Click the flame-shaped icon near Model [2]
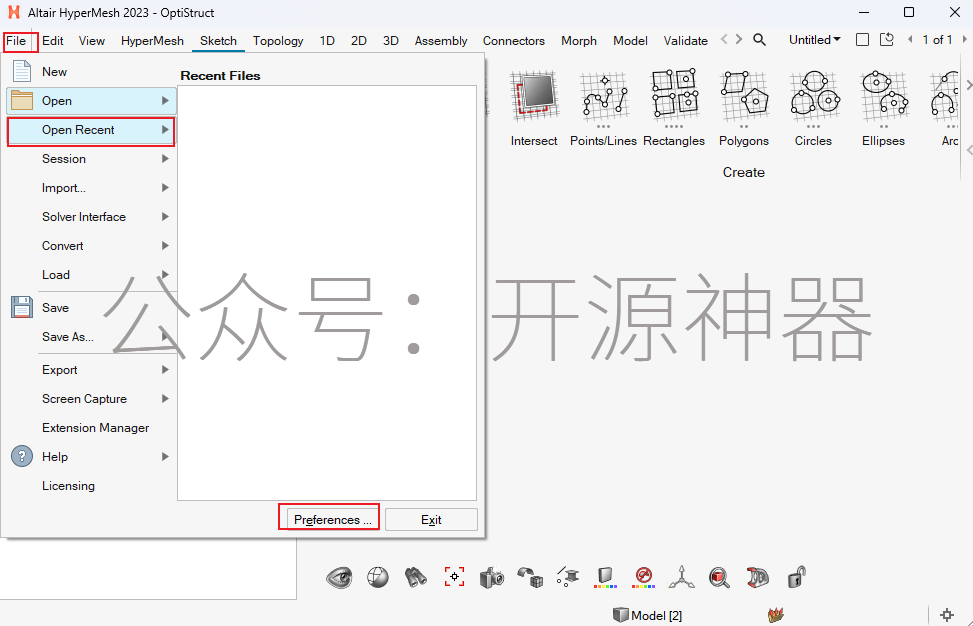 [x=776, y=615]
